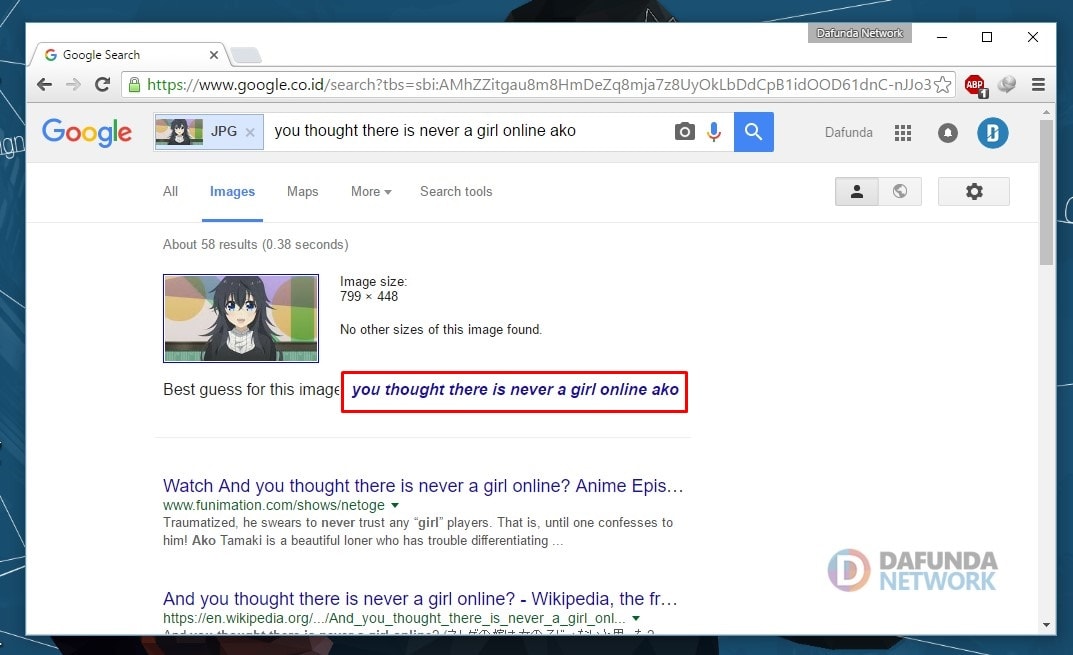The image size is (1073, 655).
Task: Remove the JPG image chip from search
Action: click(x=250, y=133)
